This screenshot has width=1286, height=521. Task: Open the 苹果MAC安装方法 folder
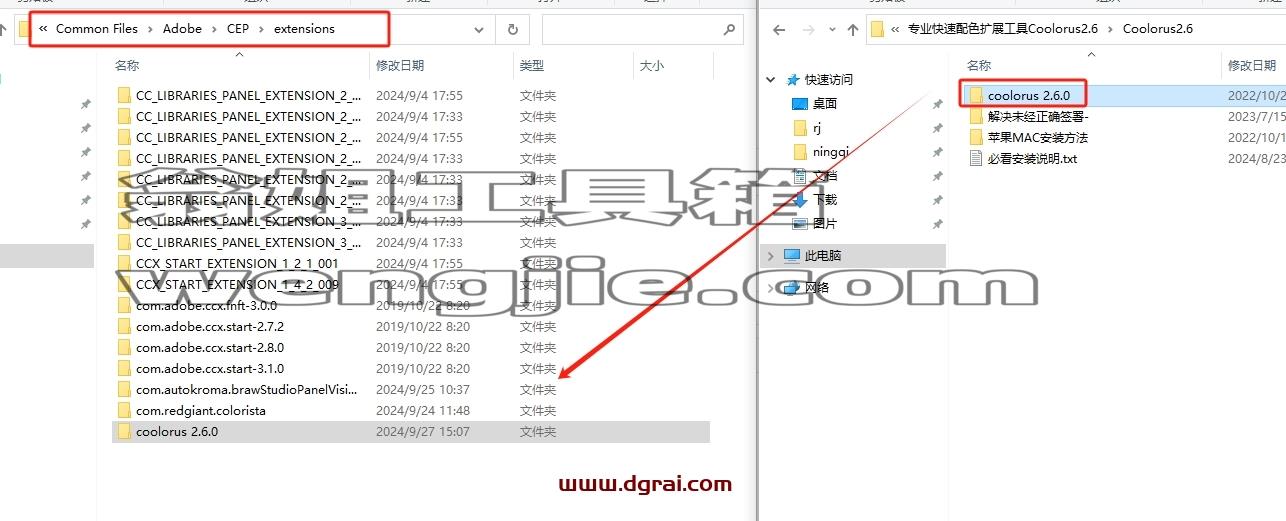(1036, 137)
